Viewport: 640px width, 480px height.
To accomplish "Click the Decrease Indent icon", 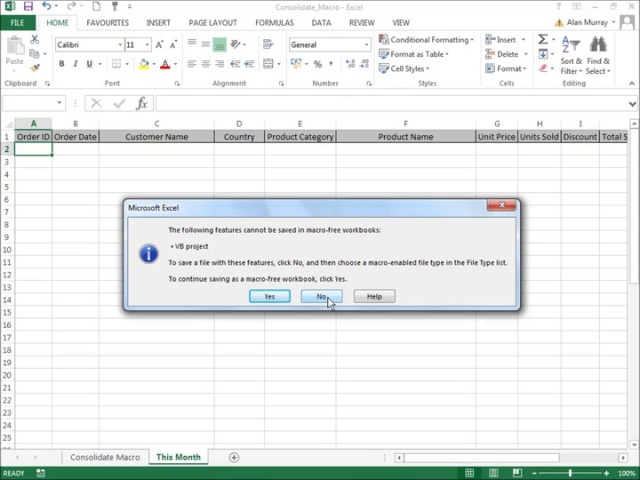I will coord(235,64).
